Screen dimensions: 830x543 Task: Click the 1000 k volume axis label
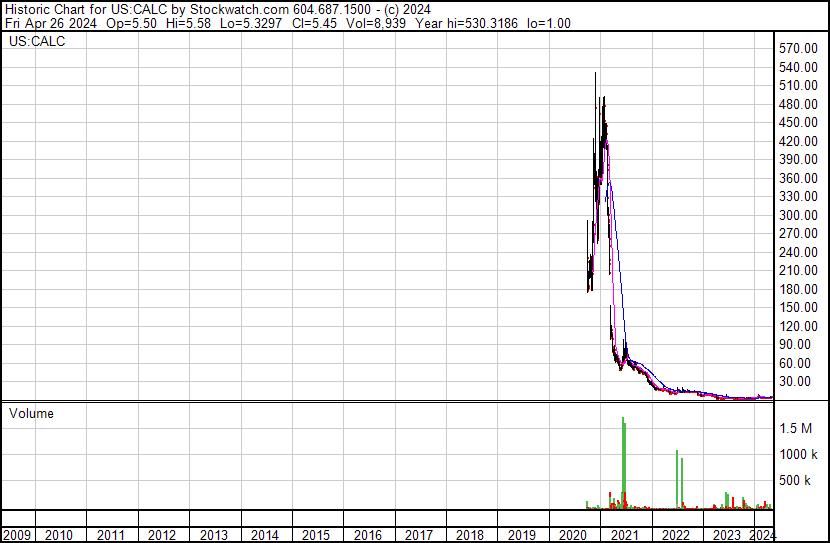[797, 454]
